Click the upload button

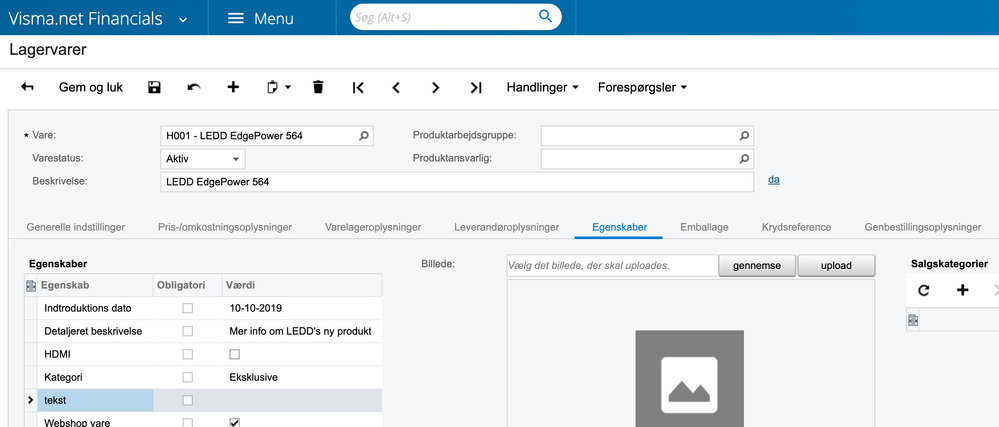pyautogui.click(x=837, y=266)
